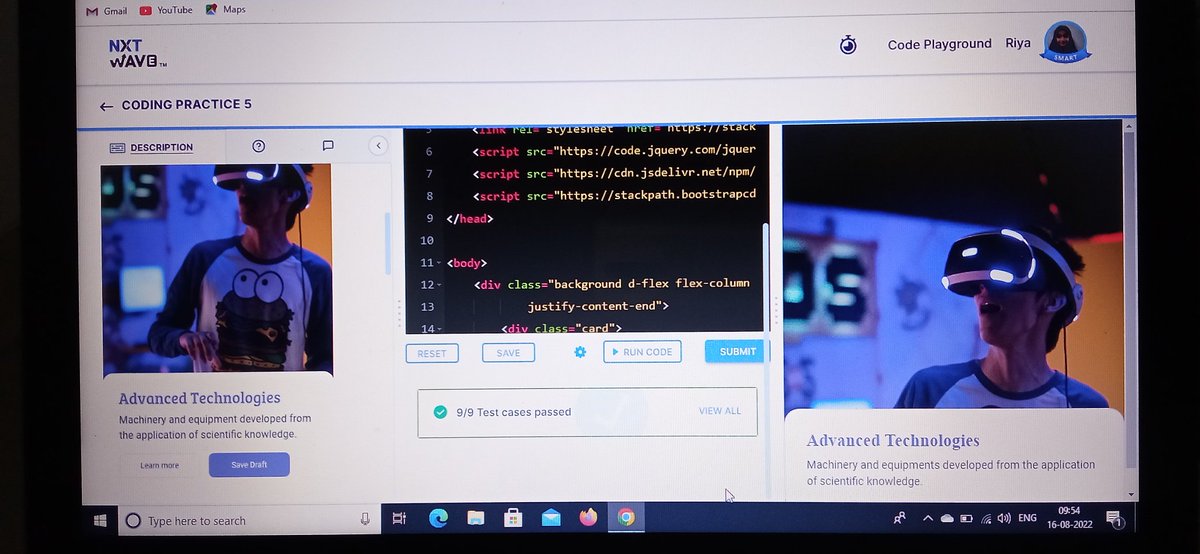Image resolution: width=1200 pixels, height=554 pixels.
Task: Open Riya's profile avatar
Action: [x=1065, y=44]
